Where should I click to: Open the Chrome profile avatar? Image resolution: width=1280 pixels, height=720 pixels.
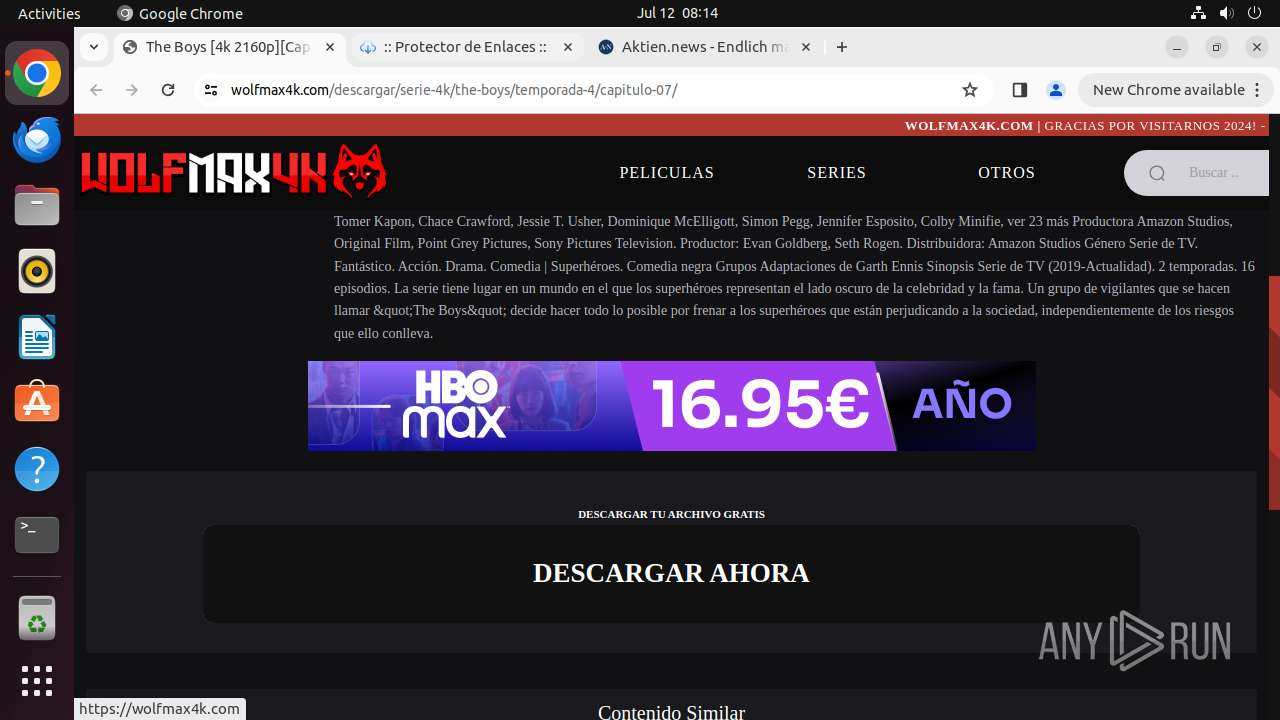(x=1055, y=90)
